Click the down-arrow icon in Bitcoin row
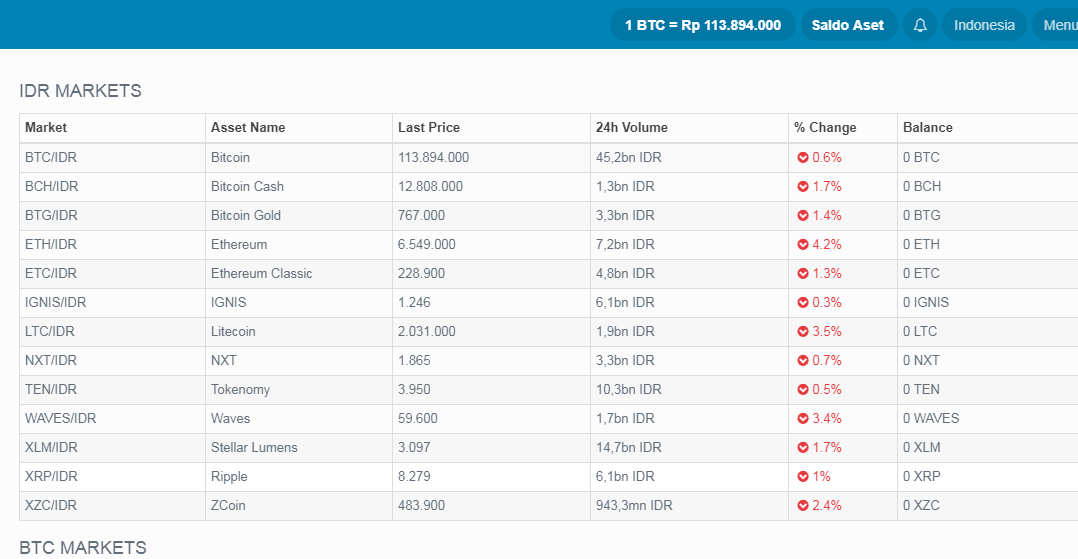Image resolution: width=1078 pixels, height=559 pixels. point(802,158)
